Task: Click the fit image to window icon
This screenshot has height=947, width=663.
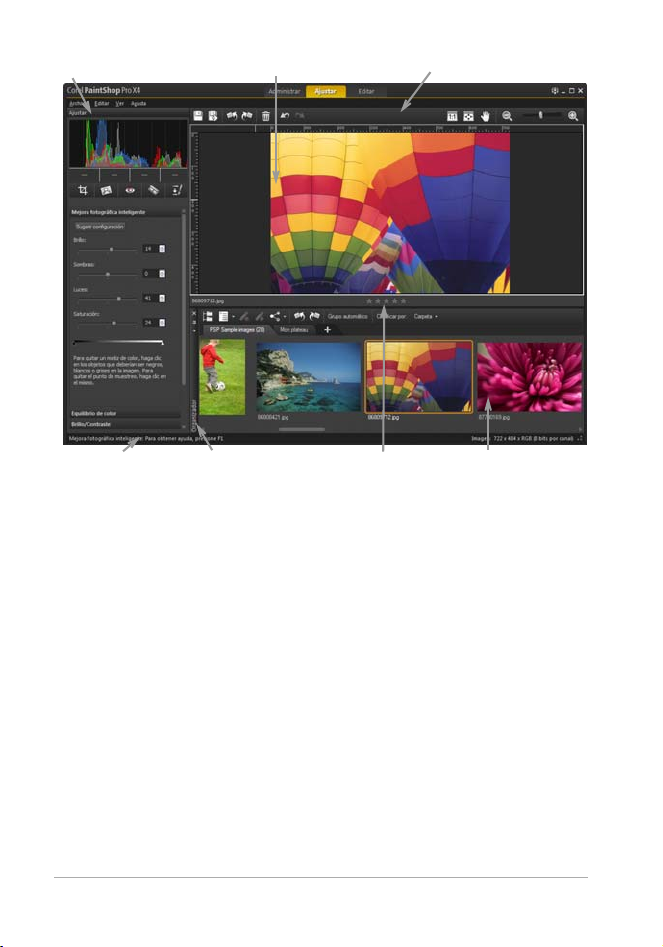Action: [469, 116]
